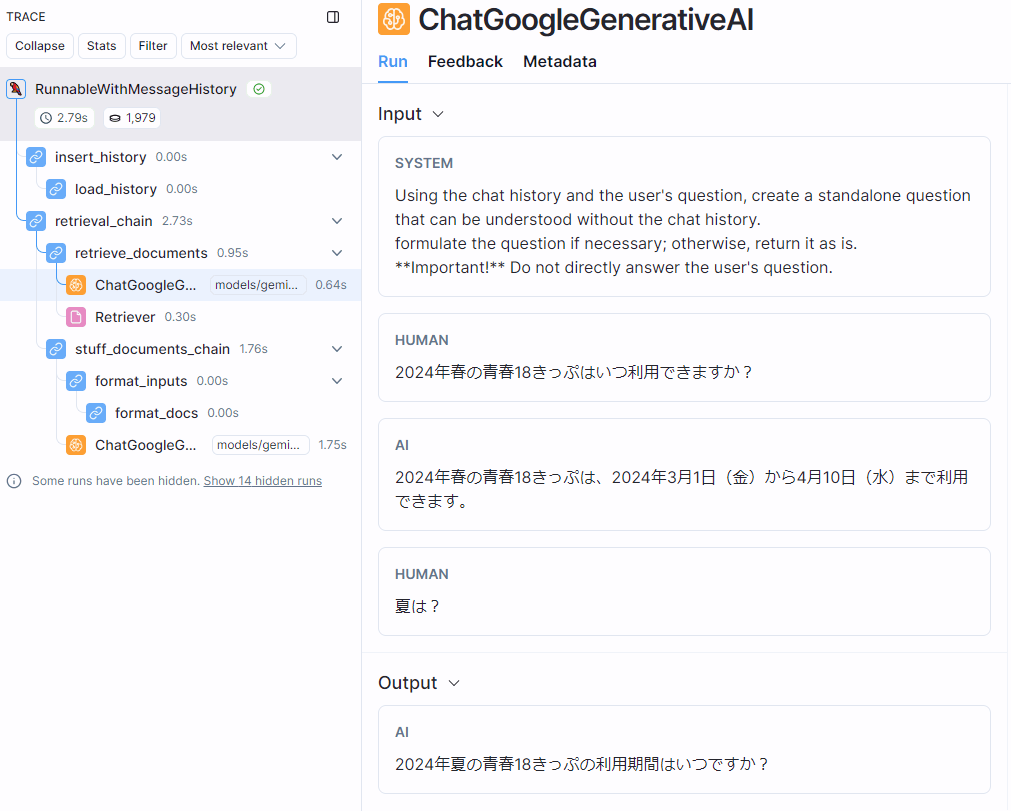This screenshot has height=811, width=1011.
Task: Click the SYSTEM message card
Action: pyautogui.click(x=684, y=217)
